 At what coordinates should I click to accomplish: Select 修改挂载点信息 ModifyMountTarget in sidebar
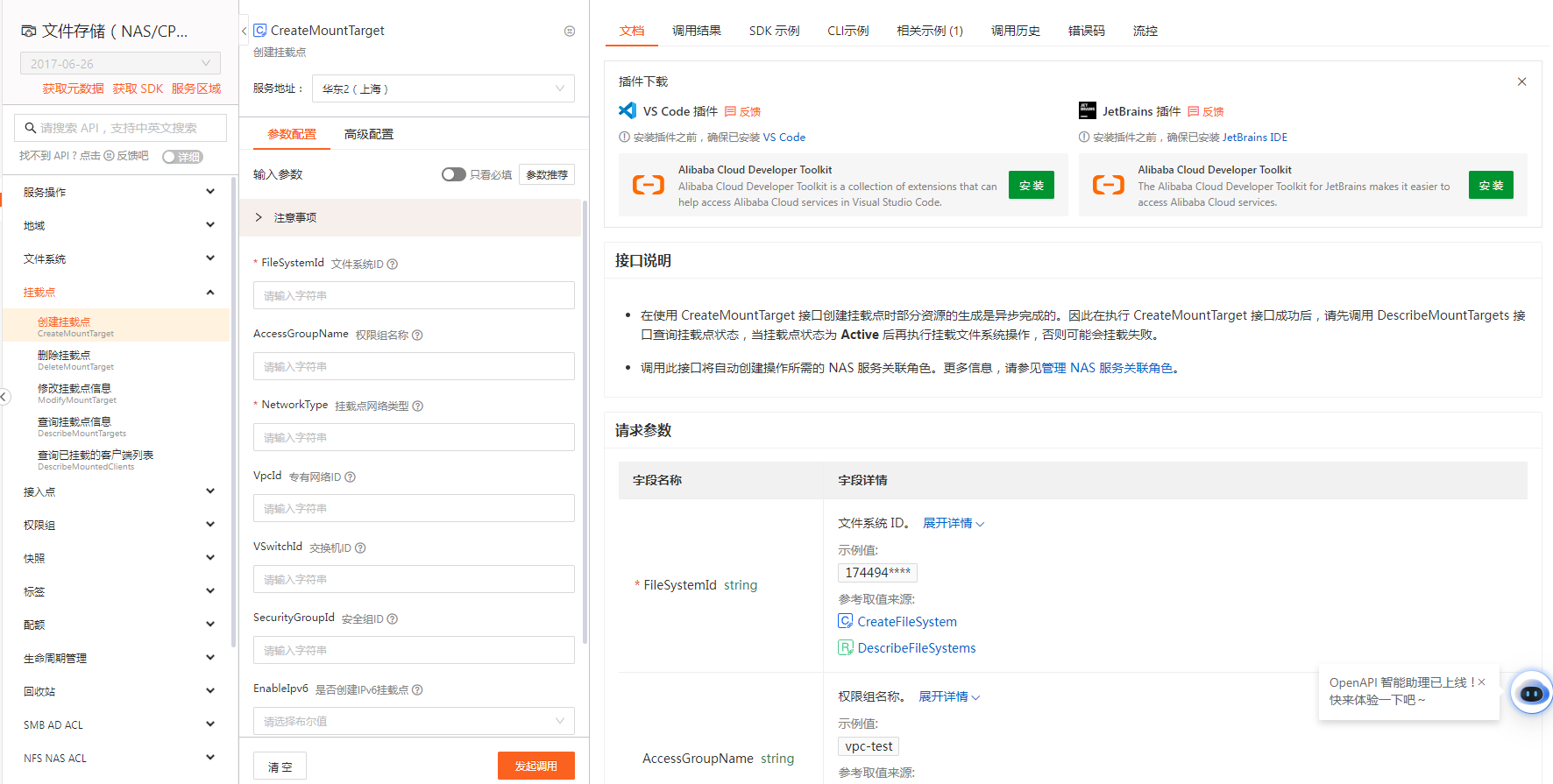pyautogui.click(x=118, y=393)
